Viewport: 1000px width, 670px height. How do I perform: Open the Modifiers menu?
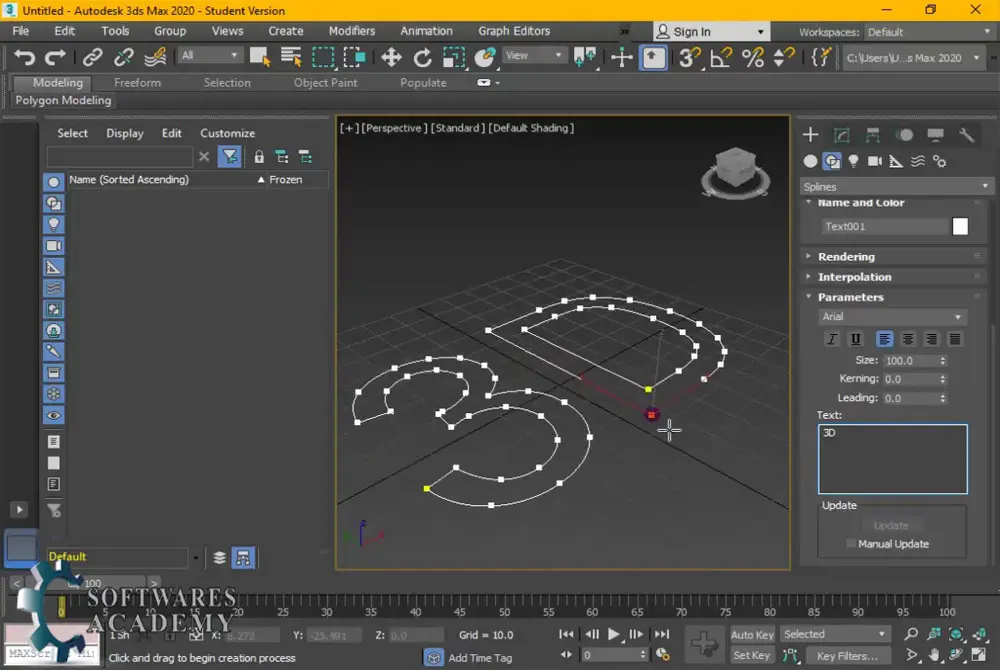[351, 31]
